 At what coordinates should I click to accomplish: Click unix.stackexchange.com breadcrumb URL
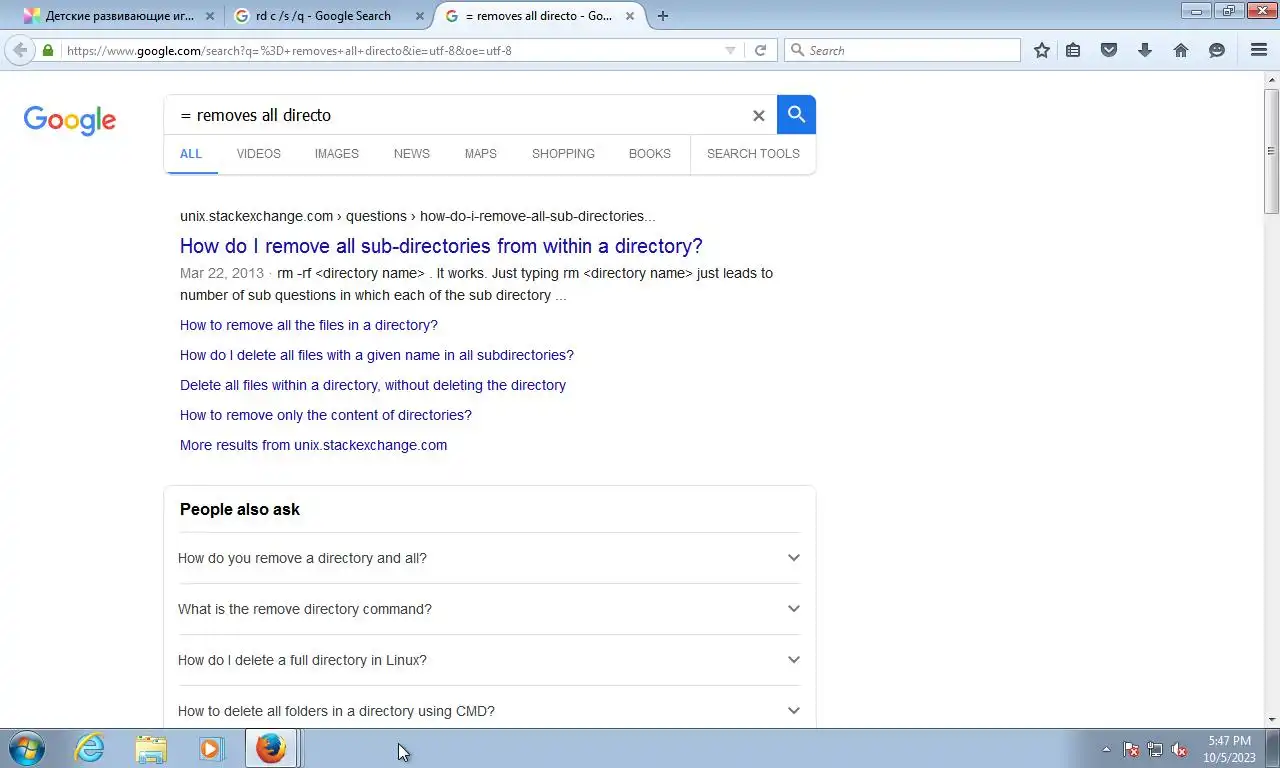(x=417, y=216)
